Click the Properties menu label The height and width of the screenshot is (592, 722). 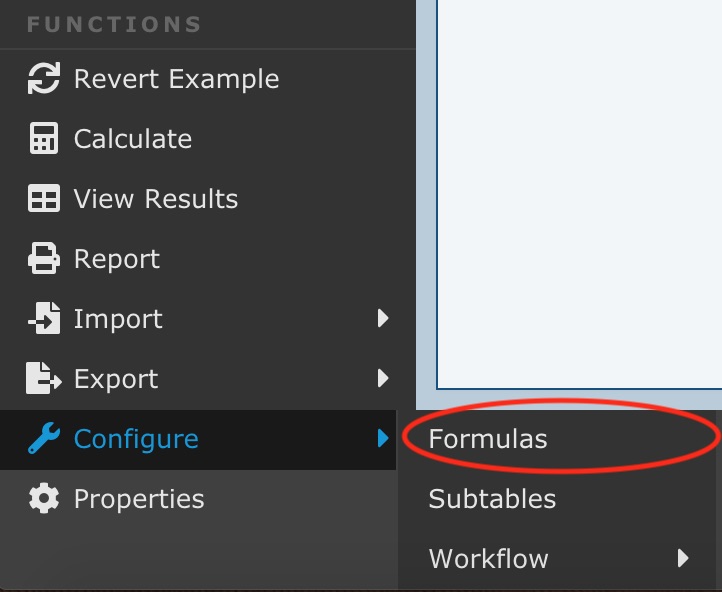(x=139, y=499)
